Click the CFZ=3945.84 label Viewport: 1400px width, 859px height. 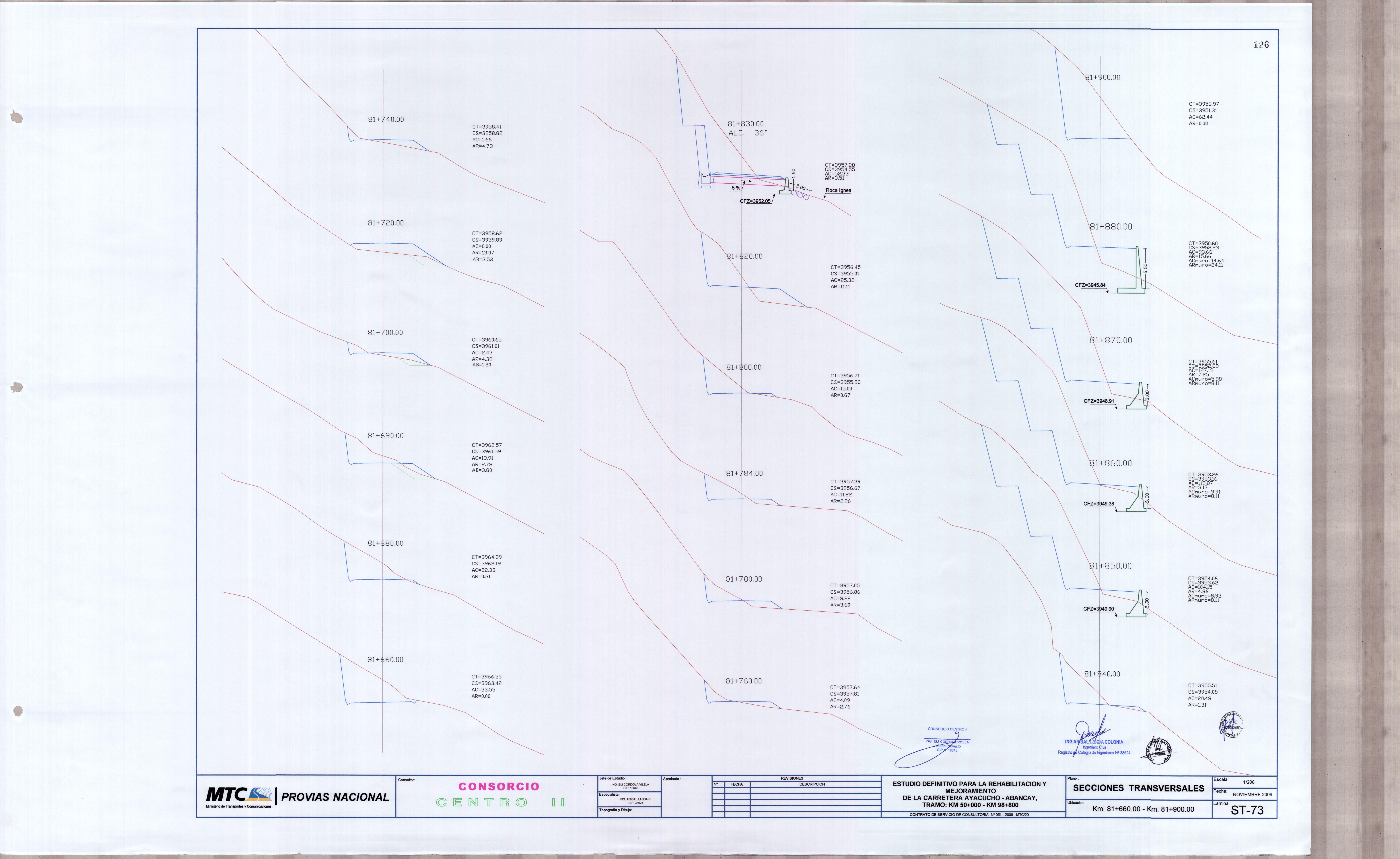pos(1090,285)
